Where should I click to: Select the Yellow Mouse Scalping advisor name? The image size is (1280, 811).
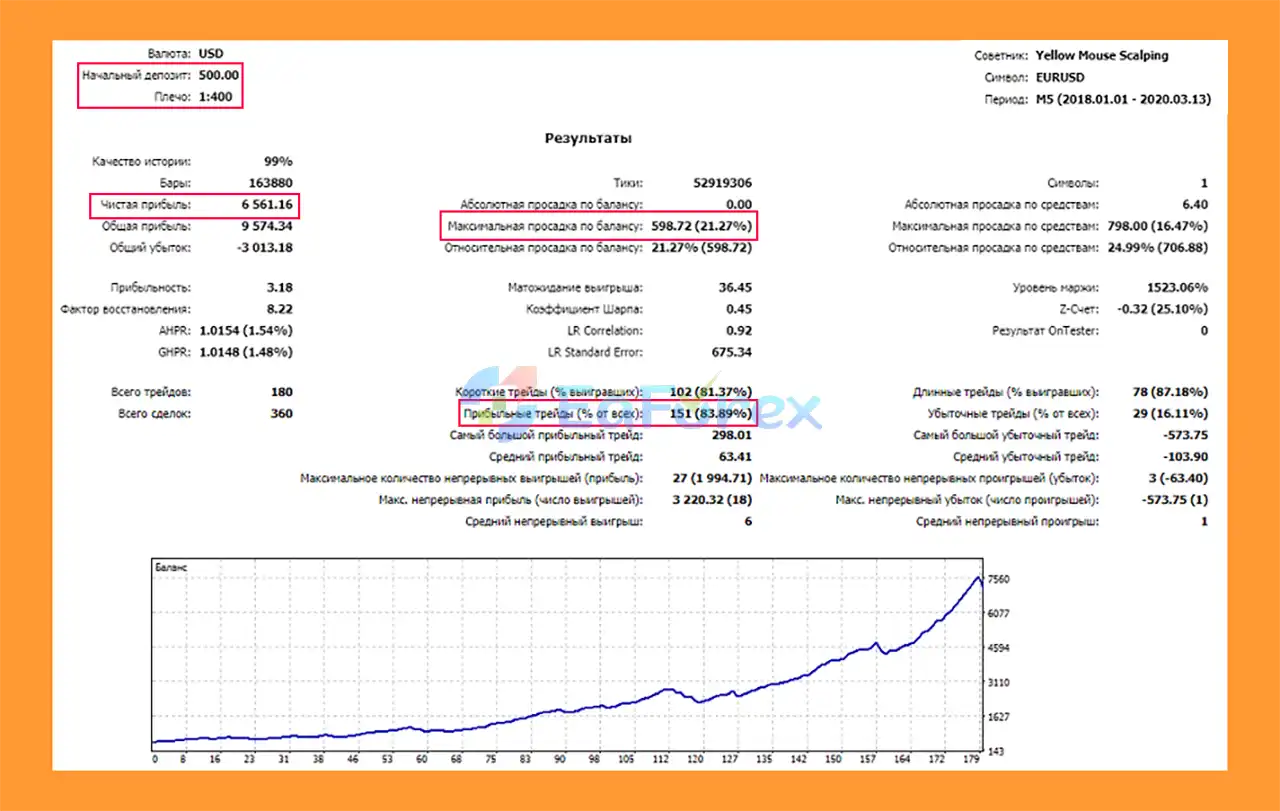(1101, 56)
